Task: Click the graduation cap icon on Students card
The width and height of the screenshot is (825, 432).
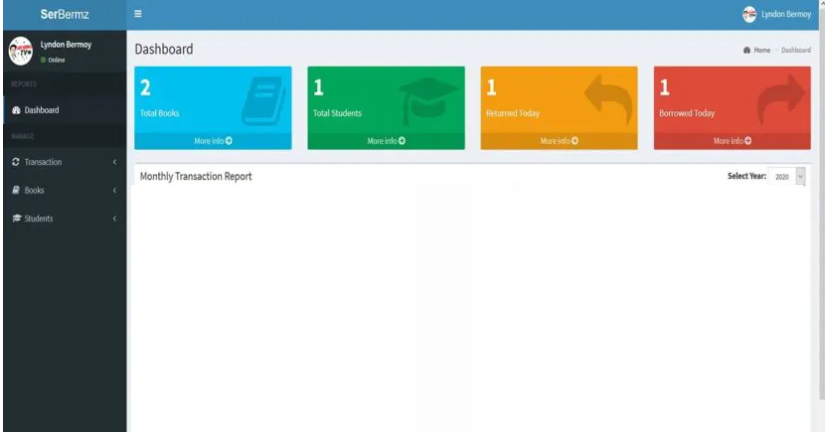Action: click(x=429, y=100)
